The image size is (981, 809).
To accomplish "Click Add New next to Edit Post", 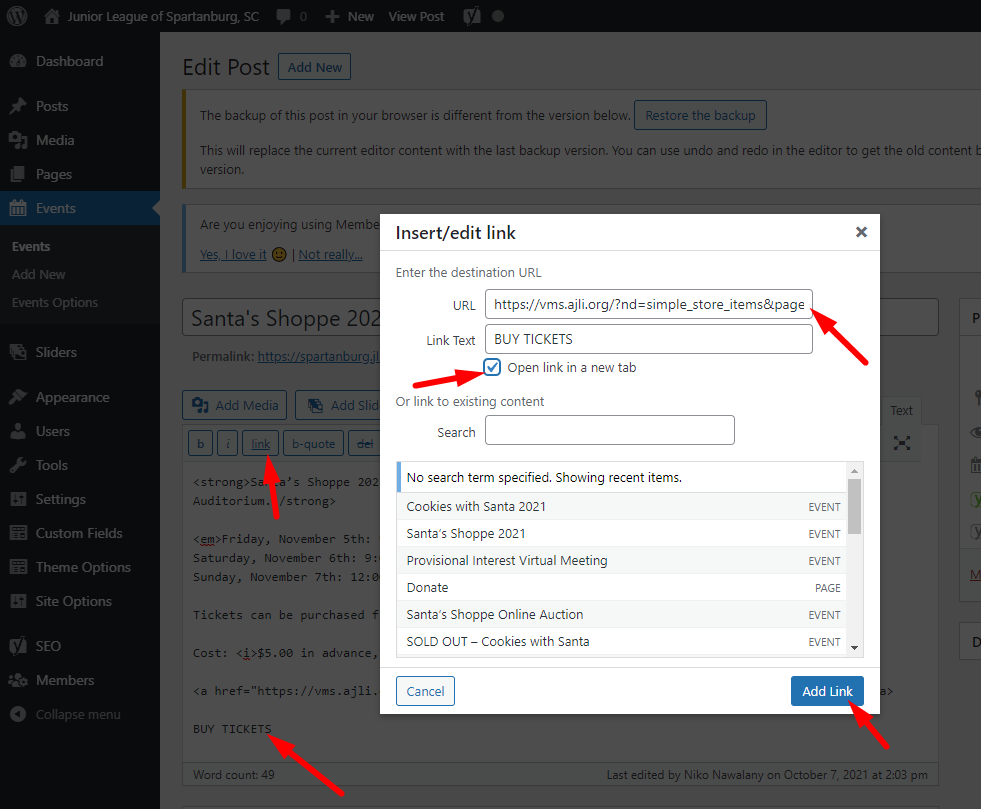I will click(315, 67).
